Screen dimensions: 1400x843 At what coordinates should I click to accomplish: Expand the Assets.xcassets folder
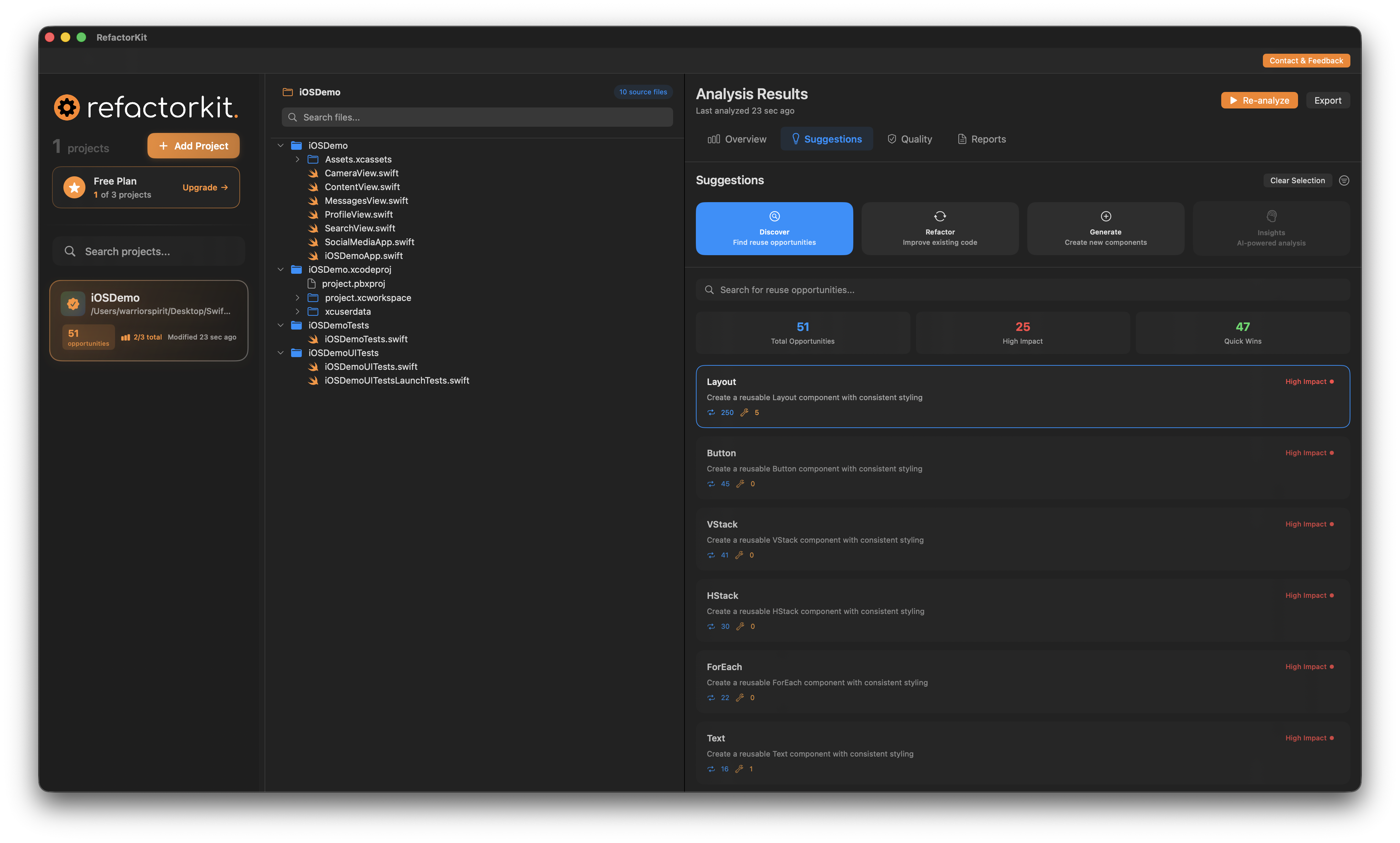pos(297,160)
